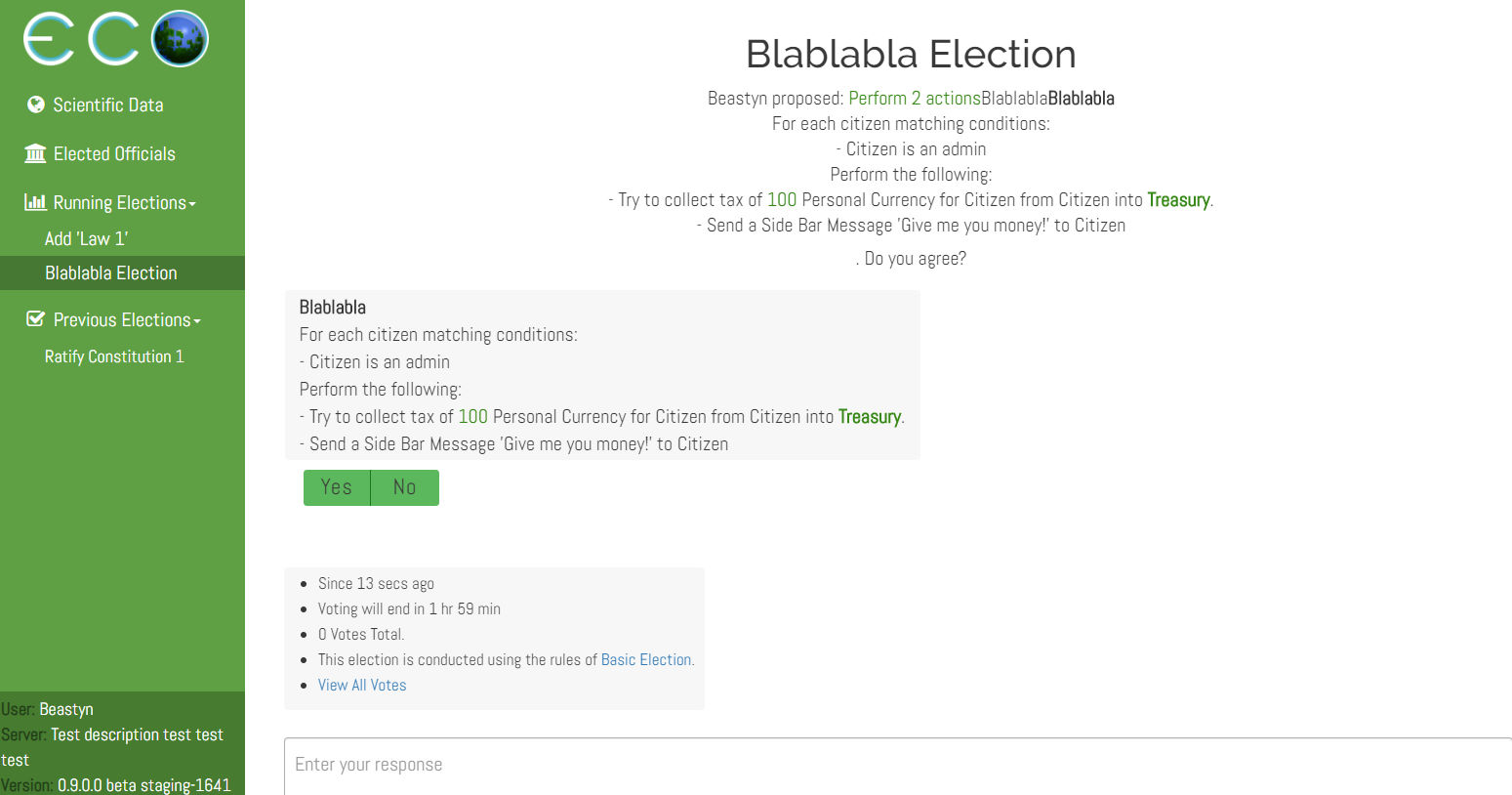Click the bar chart icon for Running Elections

(35, 202)
